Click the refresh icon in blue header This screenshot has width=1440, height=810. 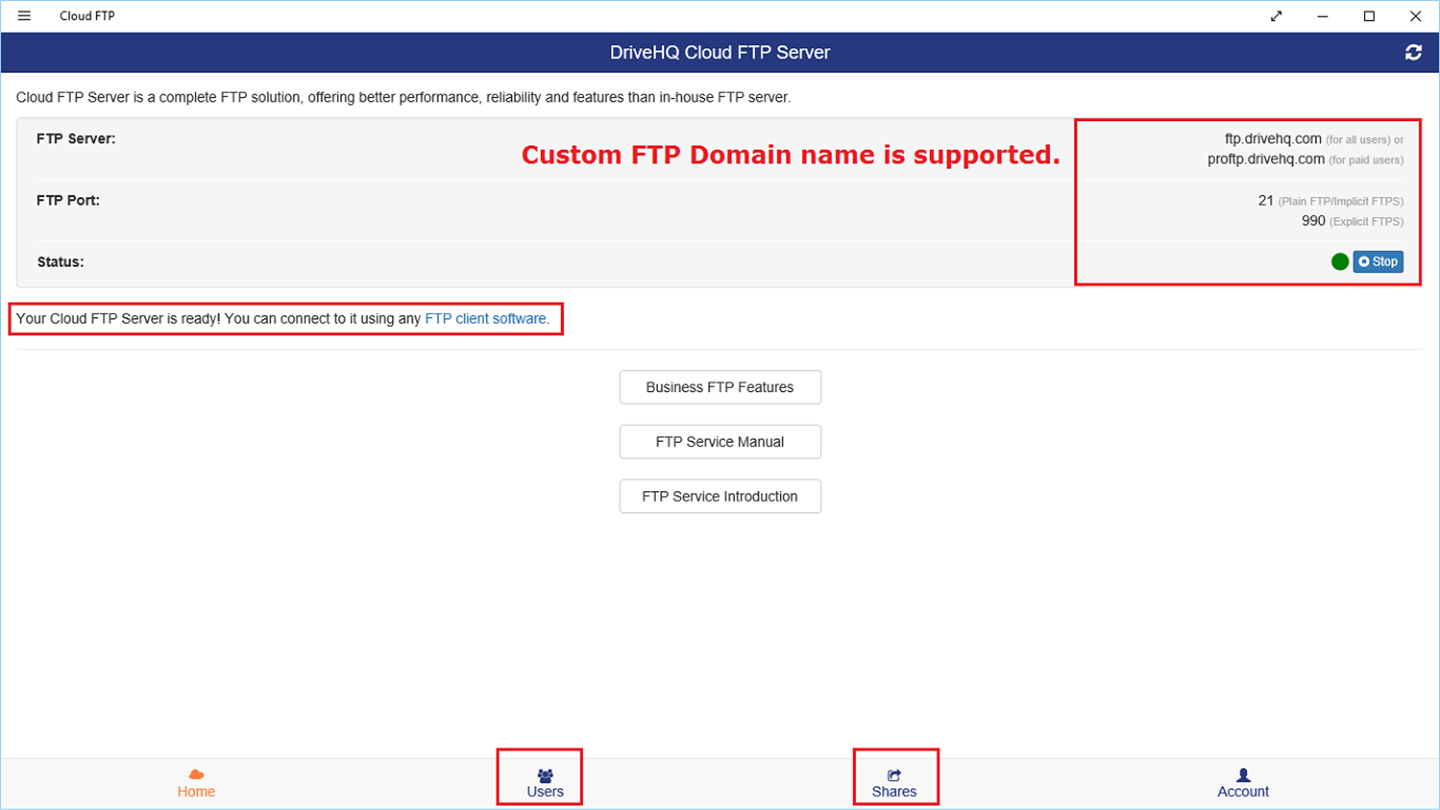click(x=1413, y=53)
